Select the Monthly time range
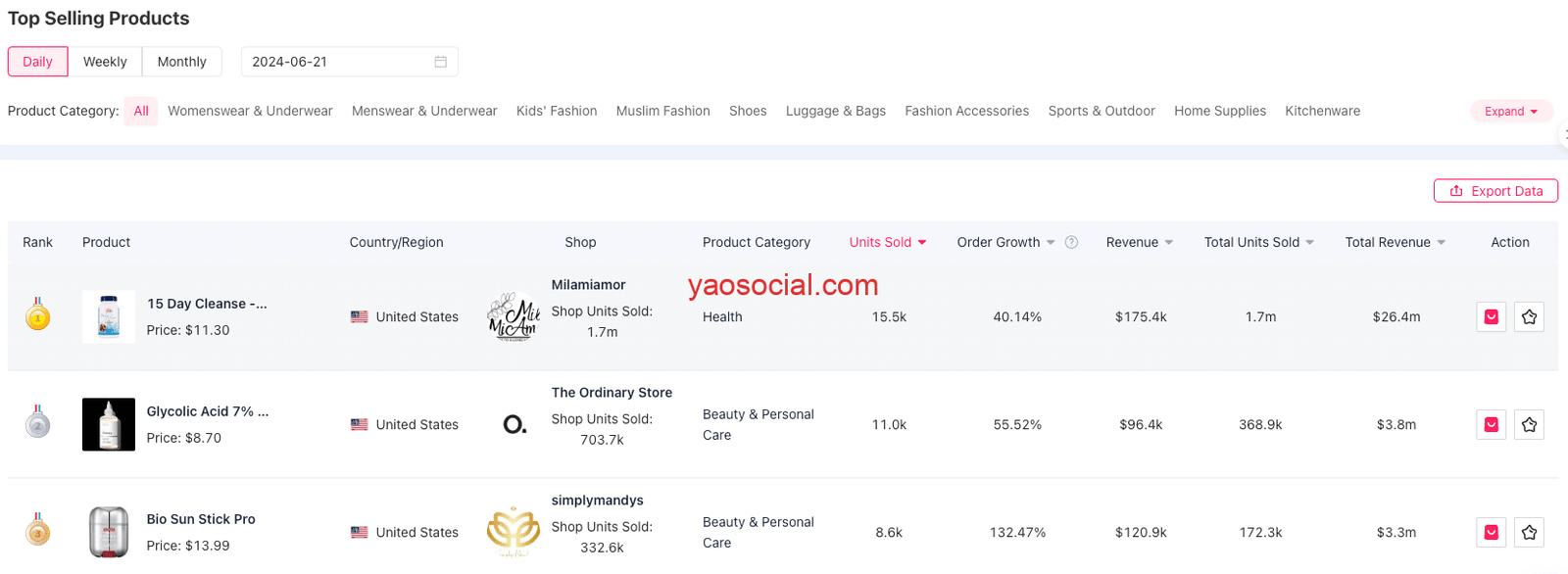The image size is (1568, 574). [x=181, y=62]
